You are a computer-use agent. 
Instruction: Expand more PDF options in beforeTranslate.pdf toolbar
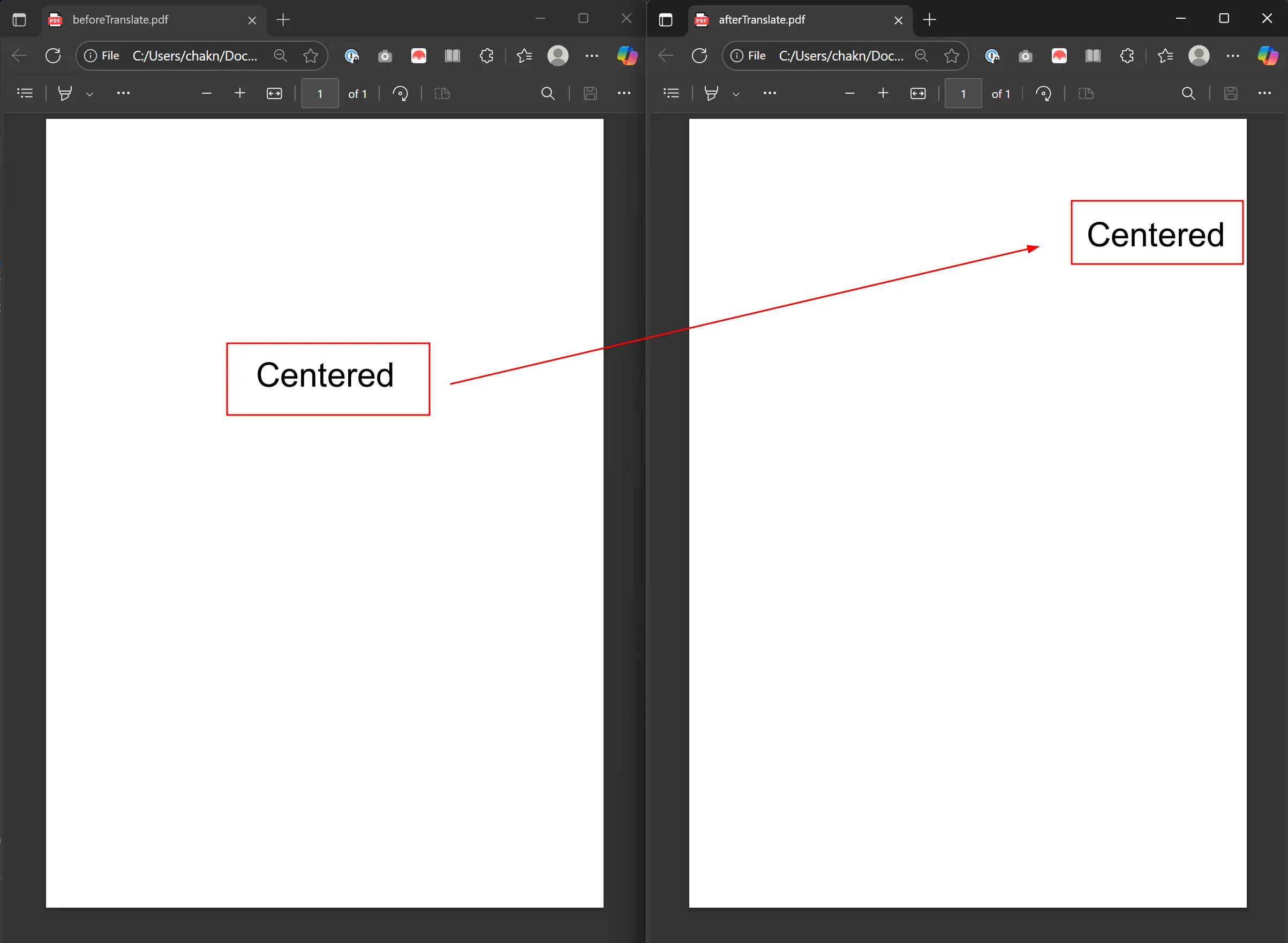click(123, 93)
